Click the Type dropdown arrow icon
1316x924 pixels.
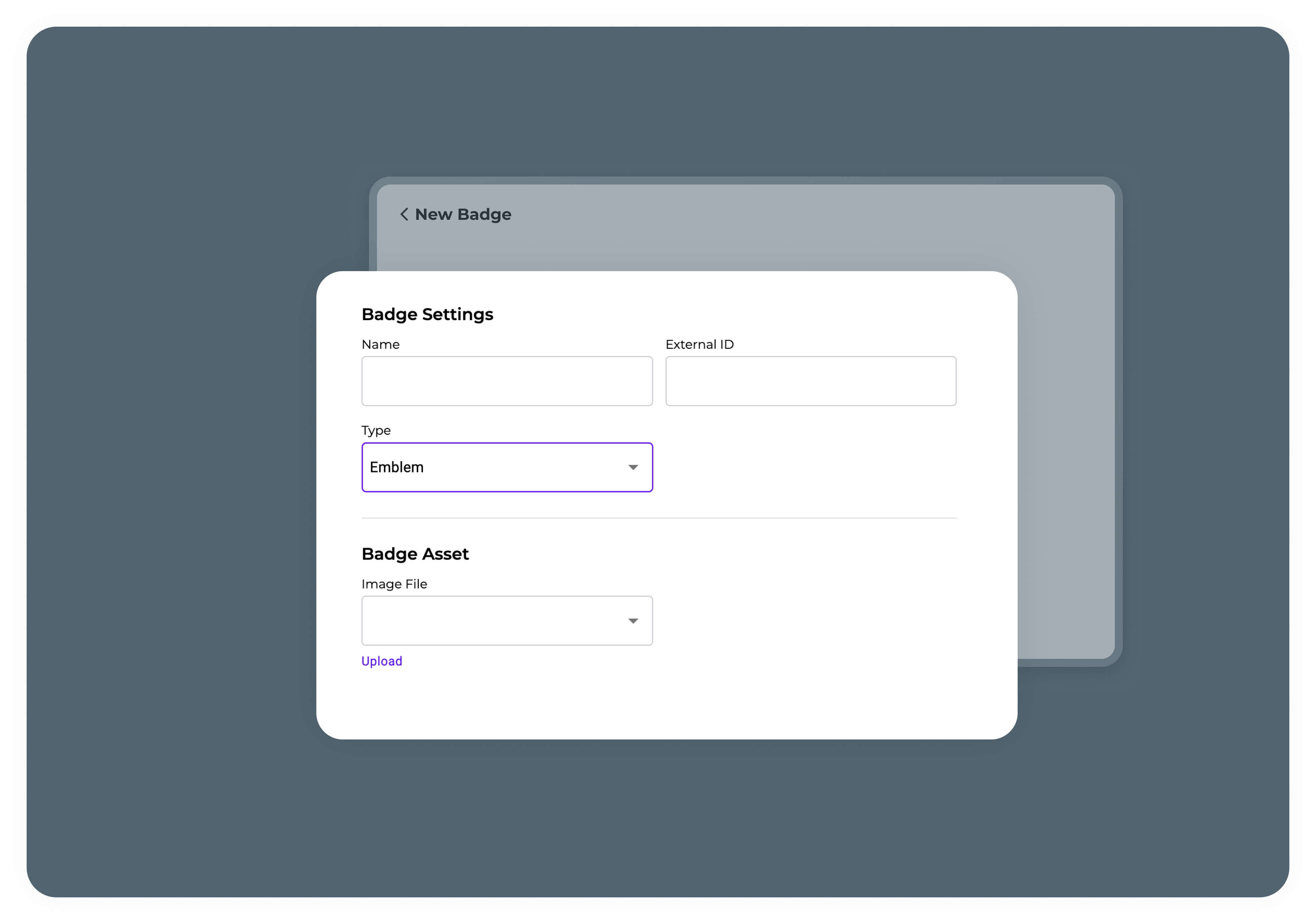(x=633, y=468)
